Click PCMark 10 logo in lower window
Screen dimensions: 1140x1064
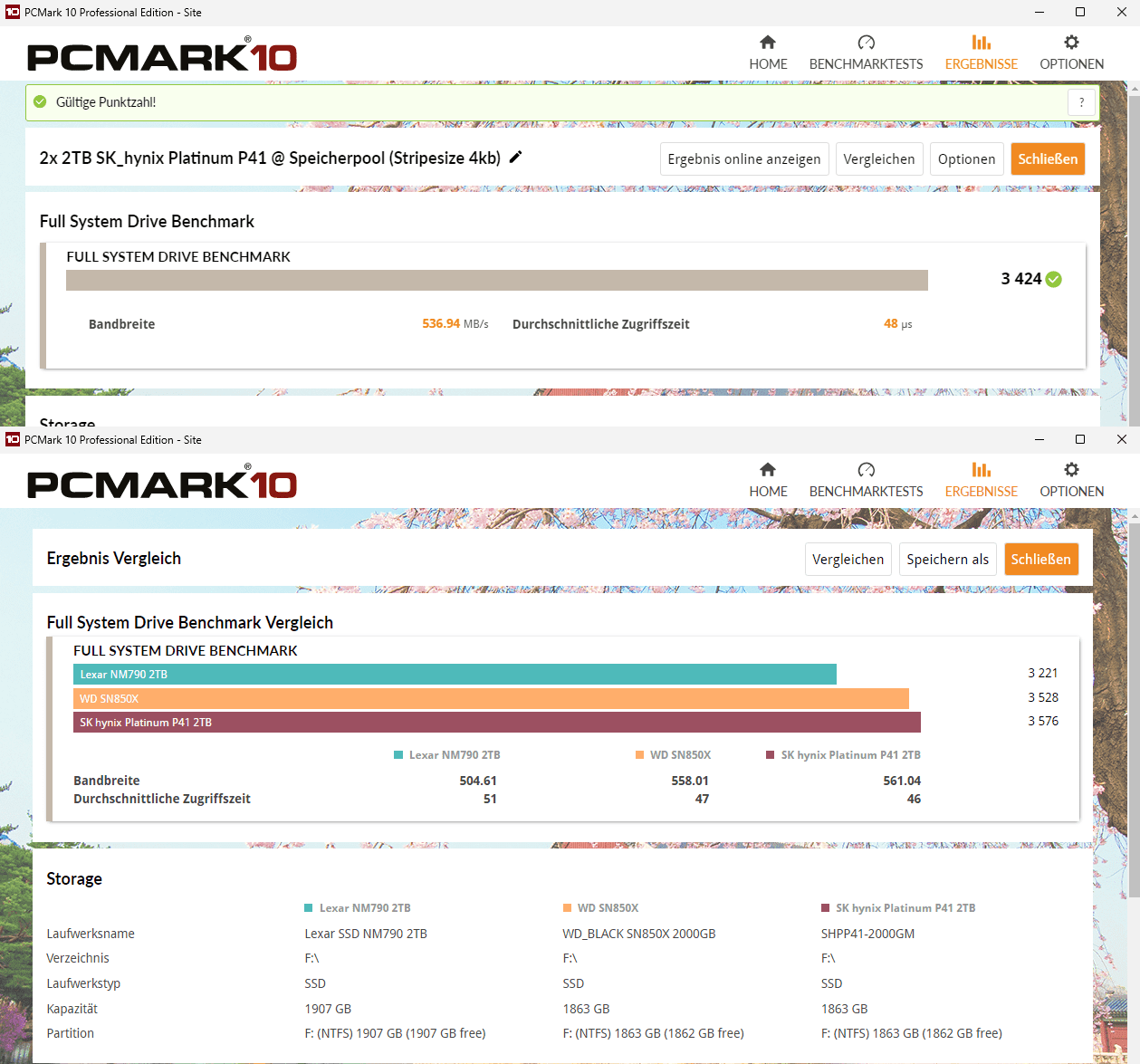coord(162,482)
